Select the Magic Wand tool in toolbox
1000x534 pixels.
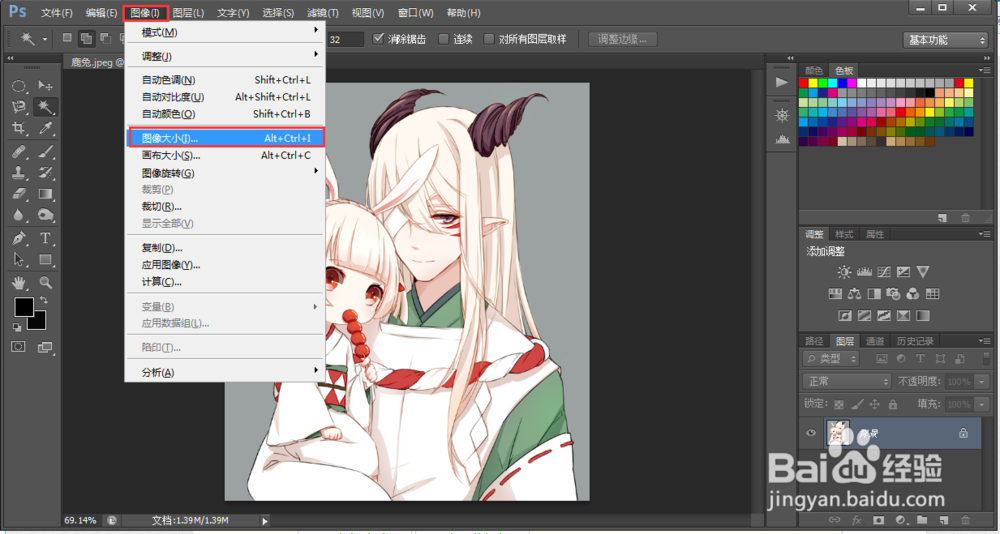(45, 107)
